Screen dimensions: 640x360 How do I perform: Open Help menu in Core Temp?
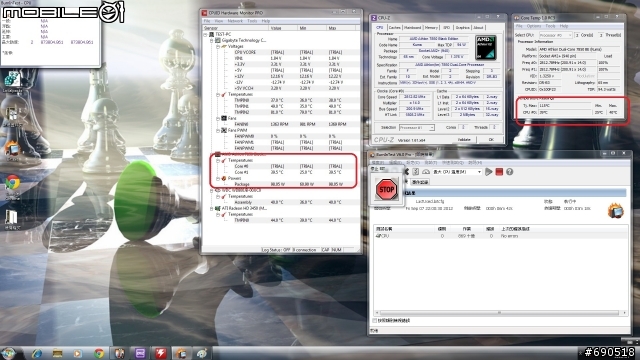coord(564,26)
